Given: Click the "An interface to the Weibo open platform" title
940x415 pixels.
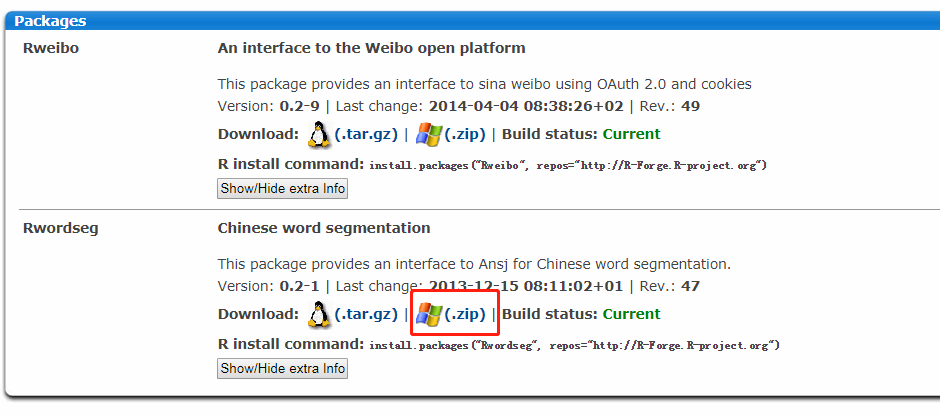Looking at the screenshot, I should coord(371,48).
